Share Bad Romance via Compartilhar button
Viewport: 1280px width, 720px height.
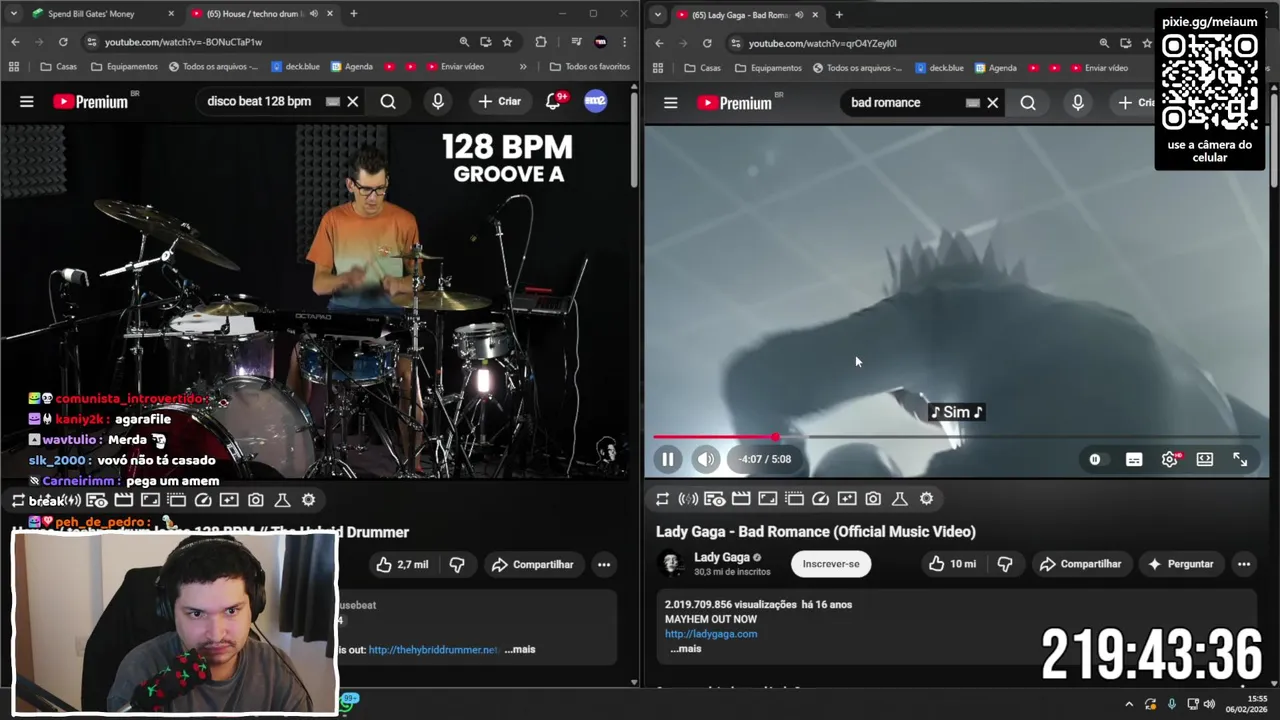(1081, 564)
